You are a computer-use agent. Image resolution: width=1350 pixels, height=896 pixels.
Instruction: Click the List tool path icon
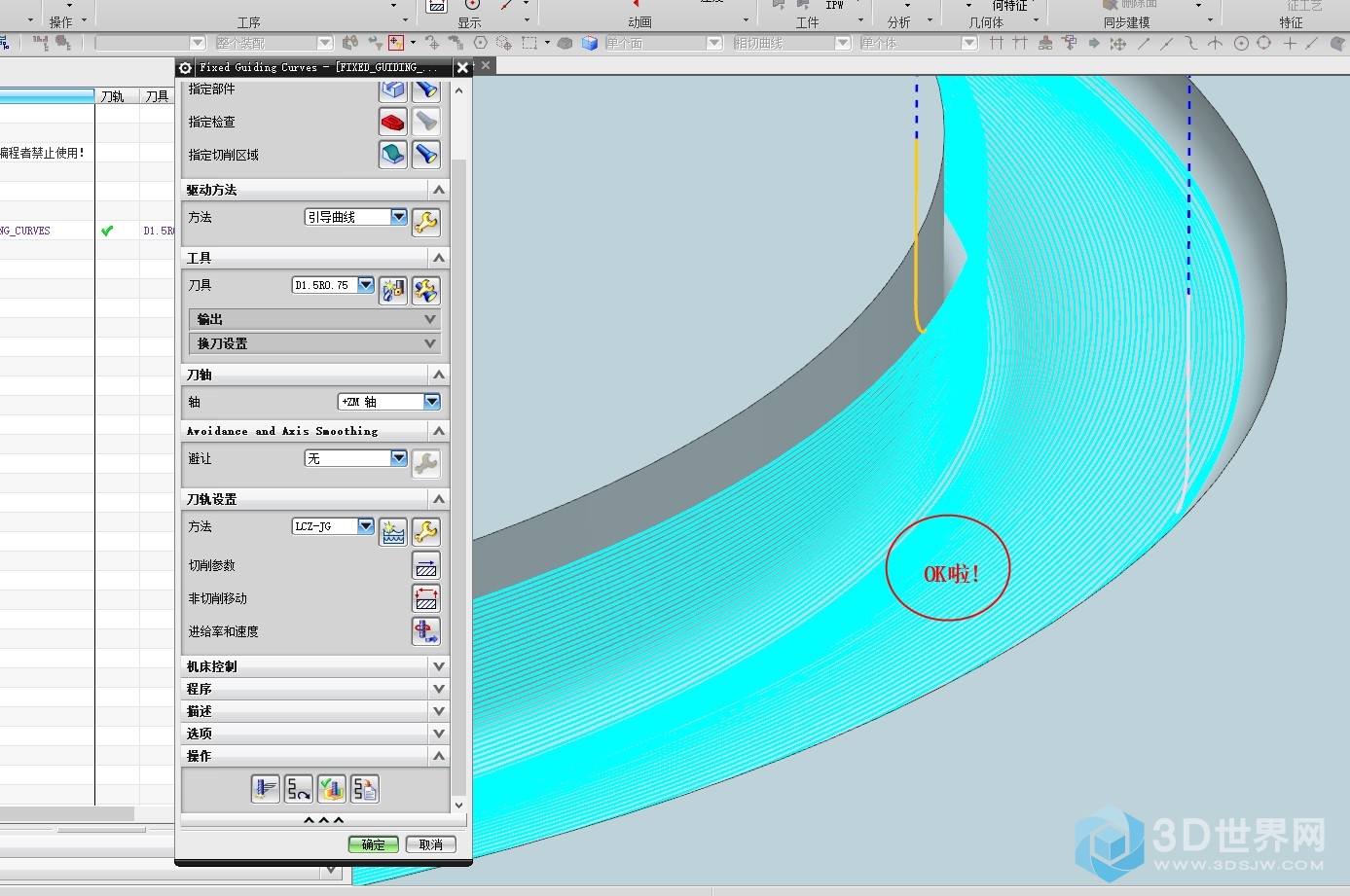coord(364,789)
